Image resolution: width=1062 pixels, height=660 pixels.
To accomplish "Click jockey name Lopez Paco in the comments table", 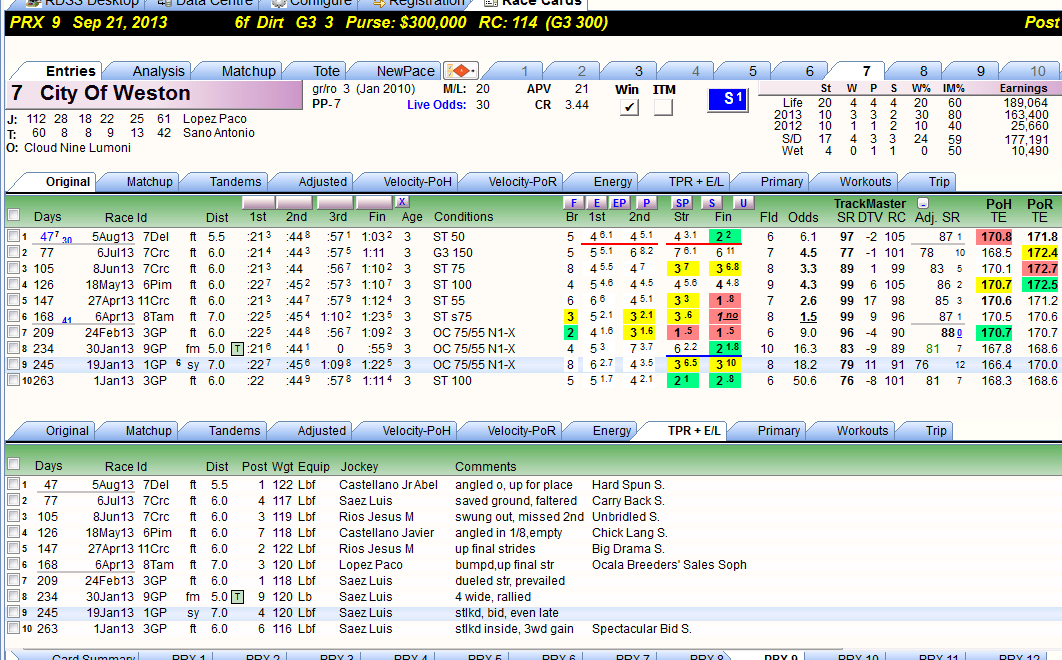I will coord(371,564).
